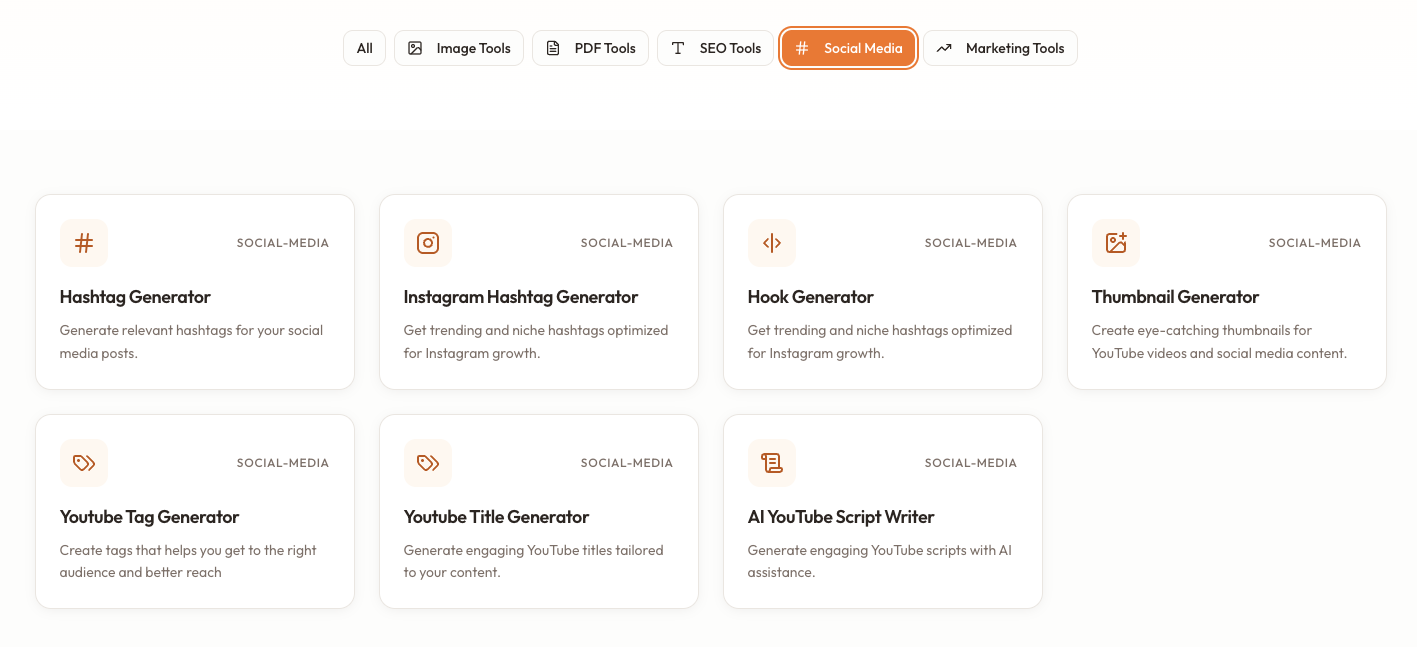Viewport: 1417px width, 647px height.
Task: Click SOCIAL-MEDIA label on AI YouTube Script Writer
Action: 971,463
